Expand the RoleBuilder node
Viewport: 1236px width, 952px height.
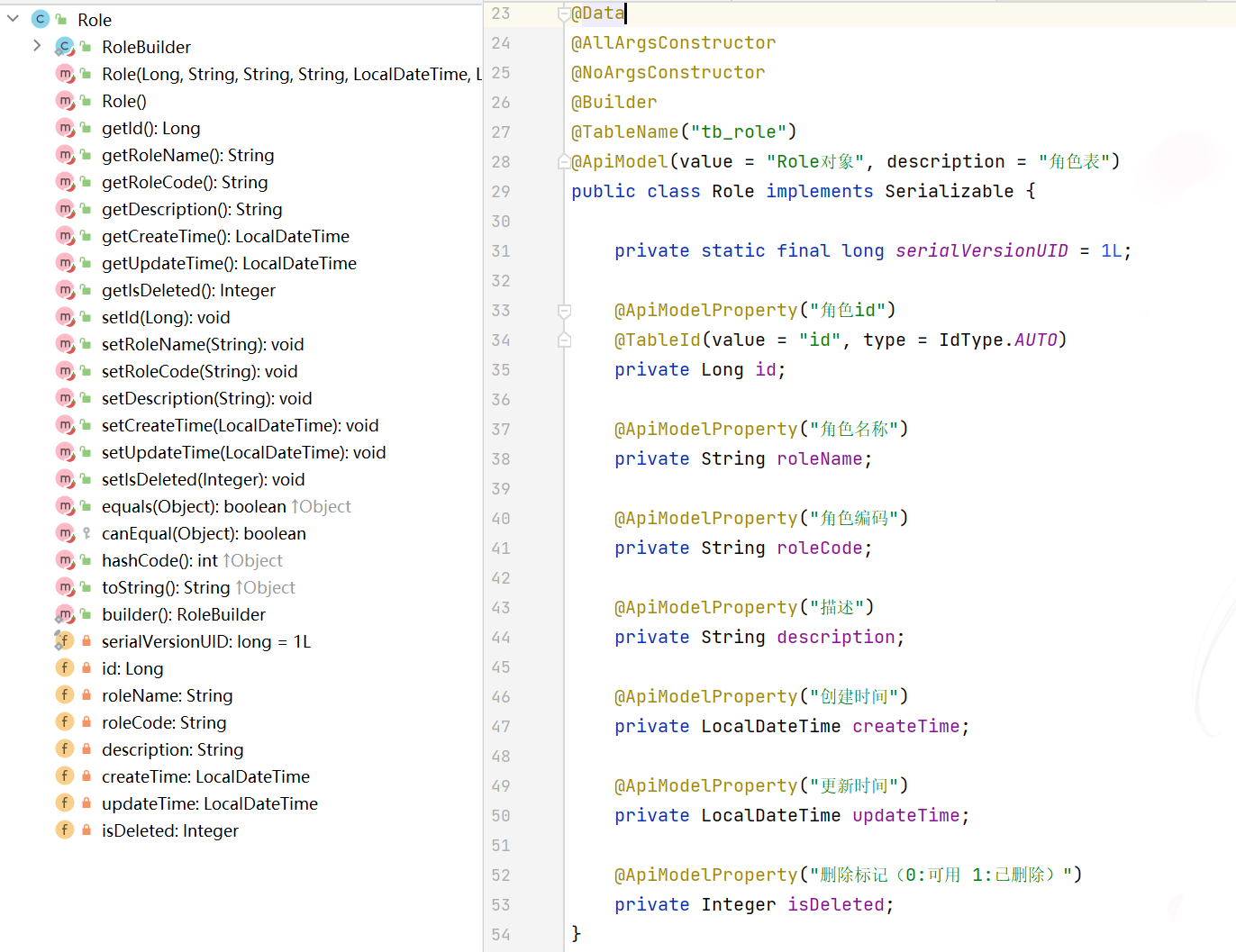[37, 46]
